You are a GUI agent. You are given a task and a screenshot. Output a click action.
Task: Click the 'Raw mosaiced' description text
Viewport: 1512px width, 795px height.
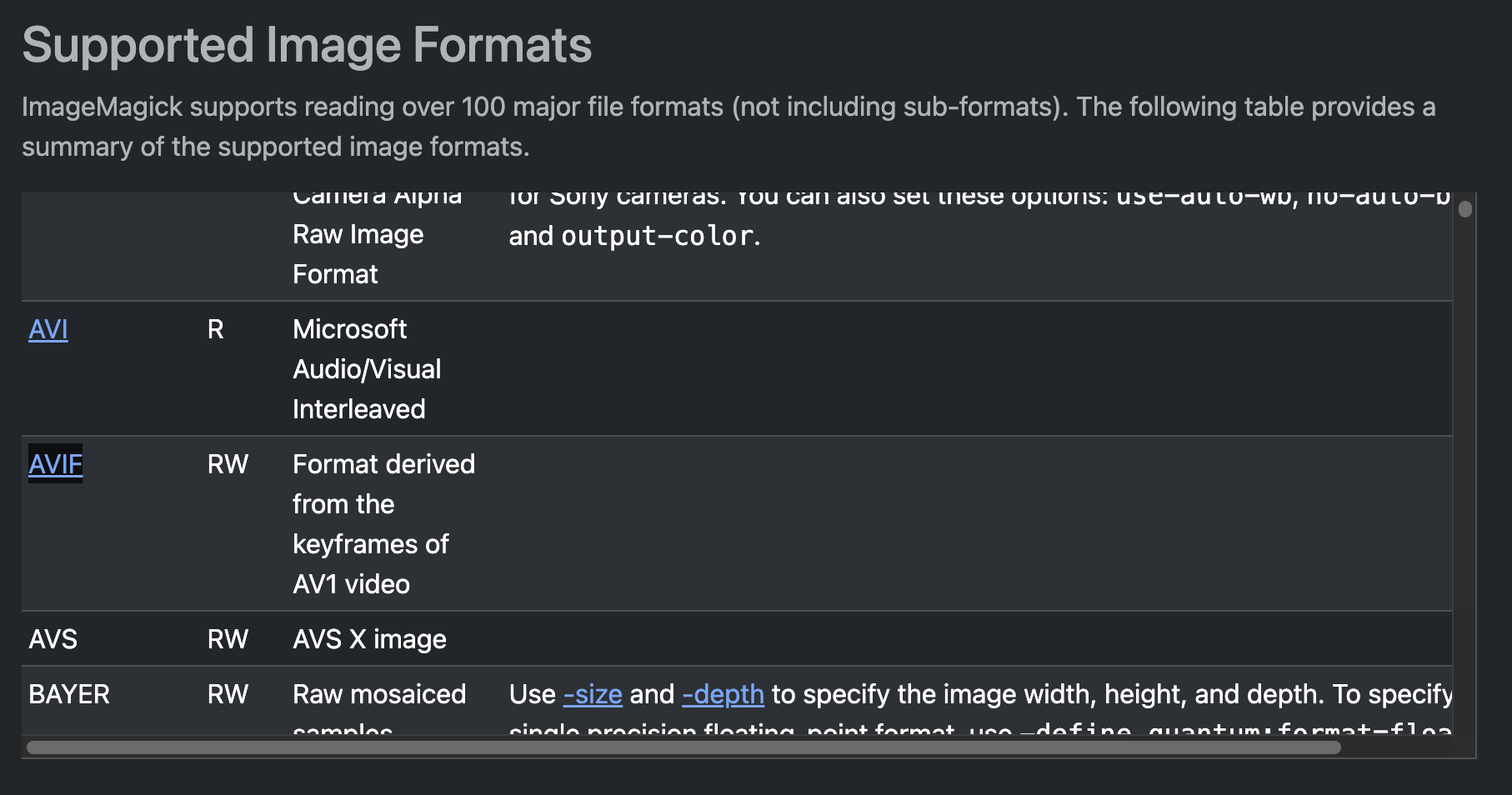[x=379, y=694]
